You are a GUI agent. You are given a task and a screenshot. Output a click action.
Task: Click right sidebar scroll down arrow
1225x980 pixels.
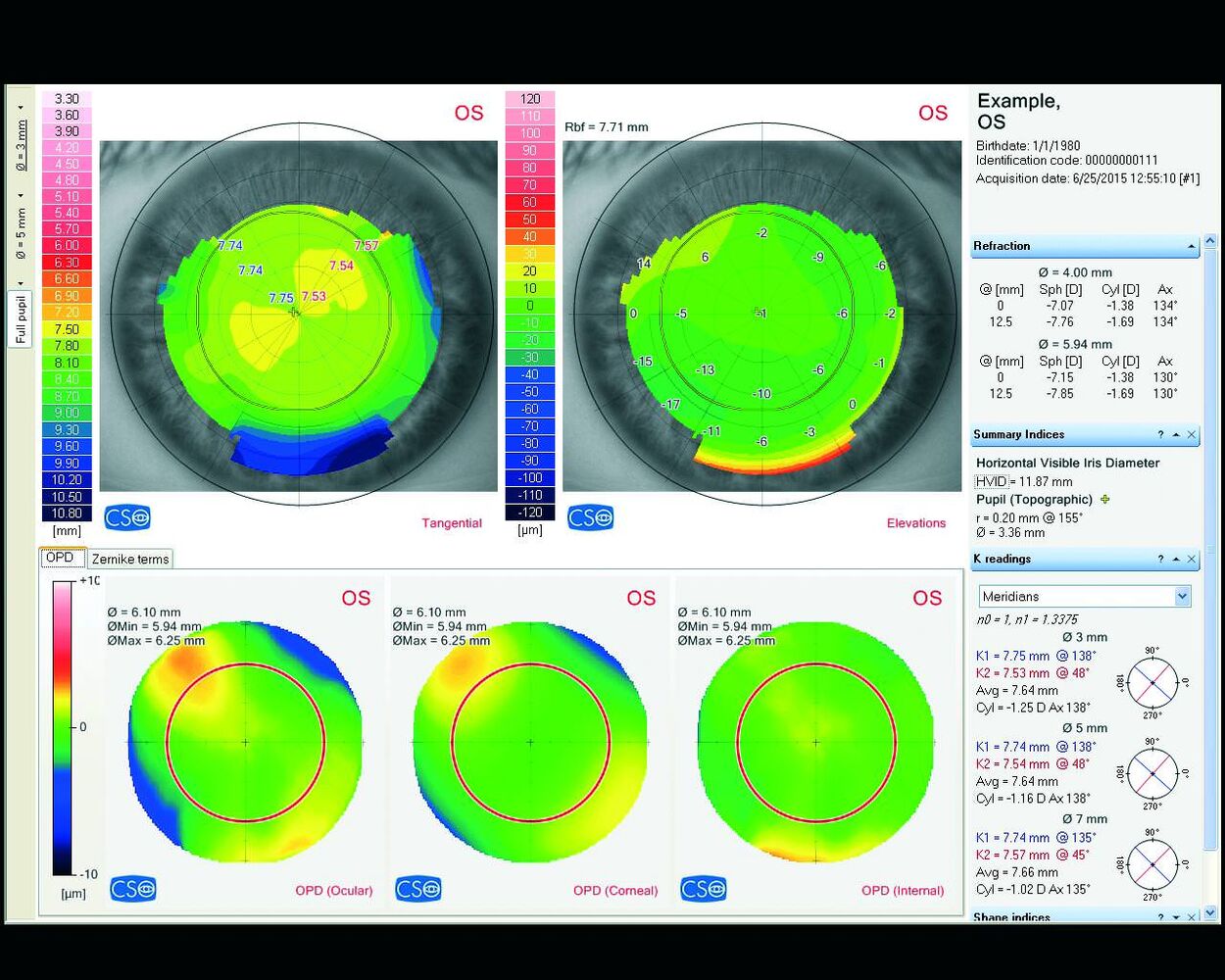[x=1210, y=912]
